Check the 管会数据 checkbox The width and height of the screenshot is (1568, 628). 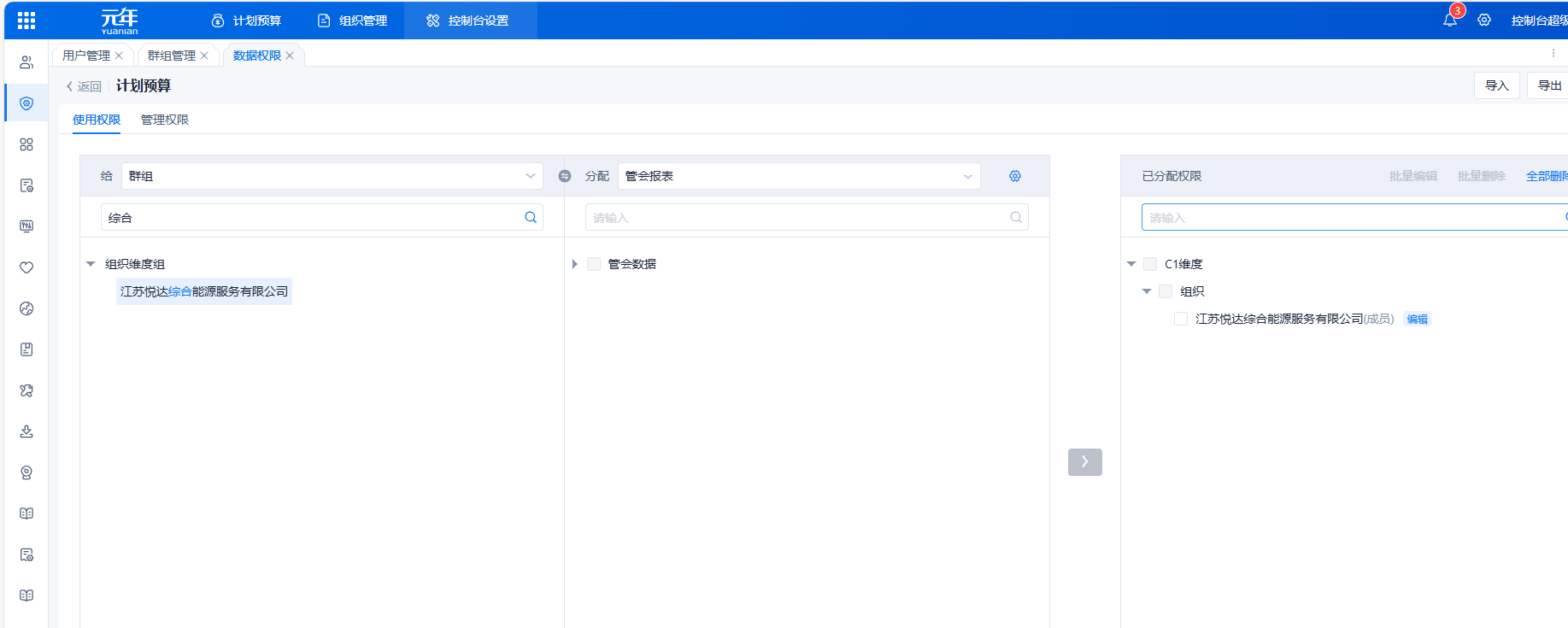[594, 264]
